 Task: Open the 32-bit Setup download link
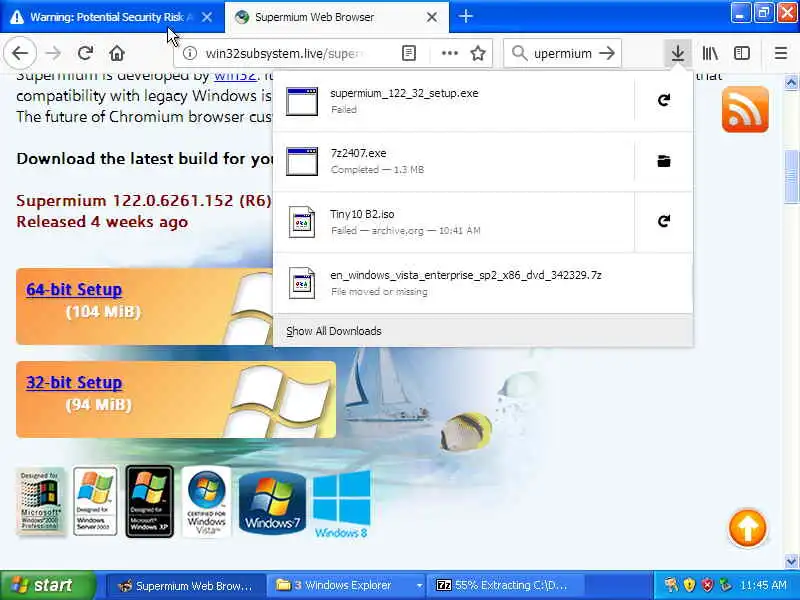(74, 383)
